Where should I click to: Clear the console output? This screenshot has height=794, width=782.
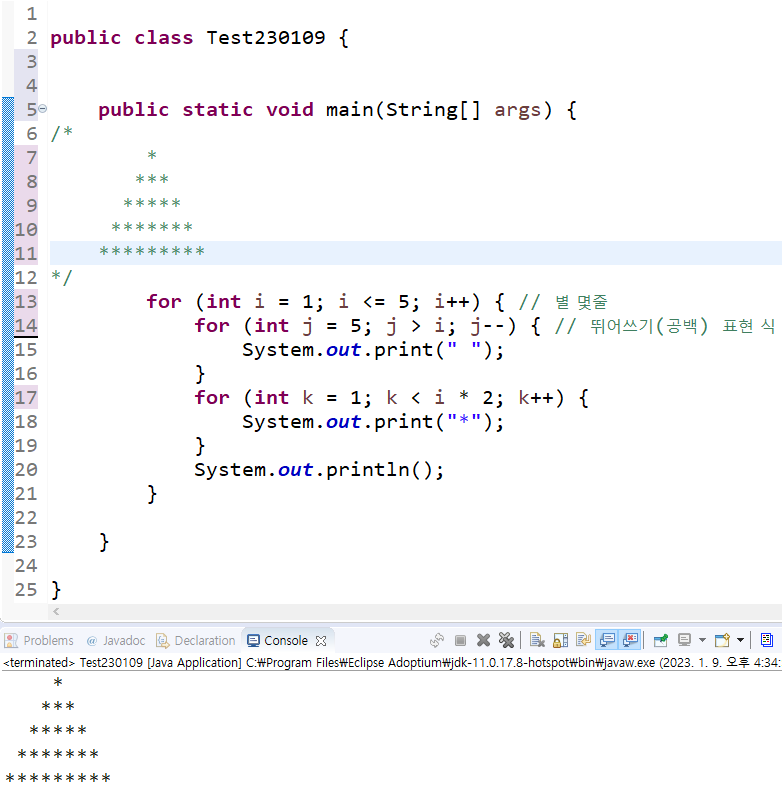click(x=537, y=641)
